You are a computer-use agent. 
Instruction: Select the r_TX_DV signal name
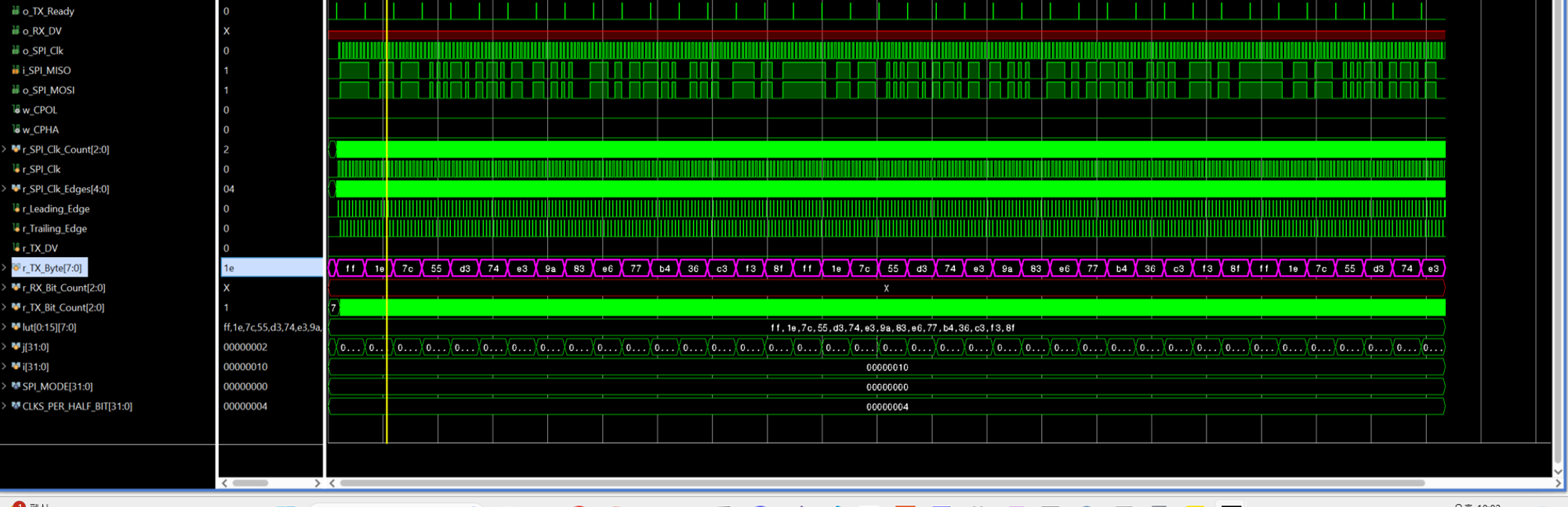[x=41, y=248]
